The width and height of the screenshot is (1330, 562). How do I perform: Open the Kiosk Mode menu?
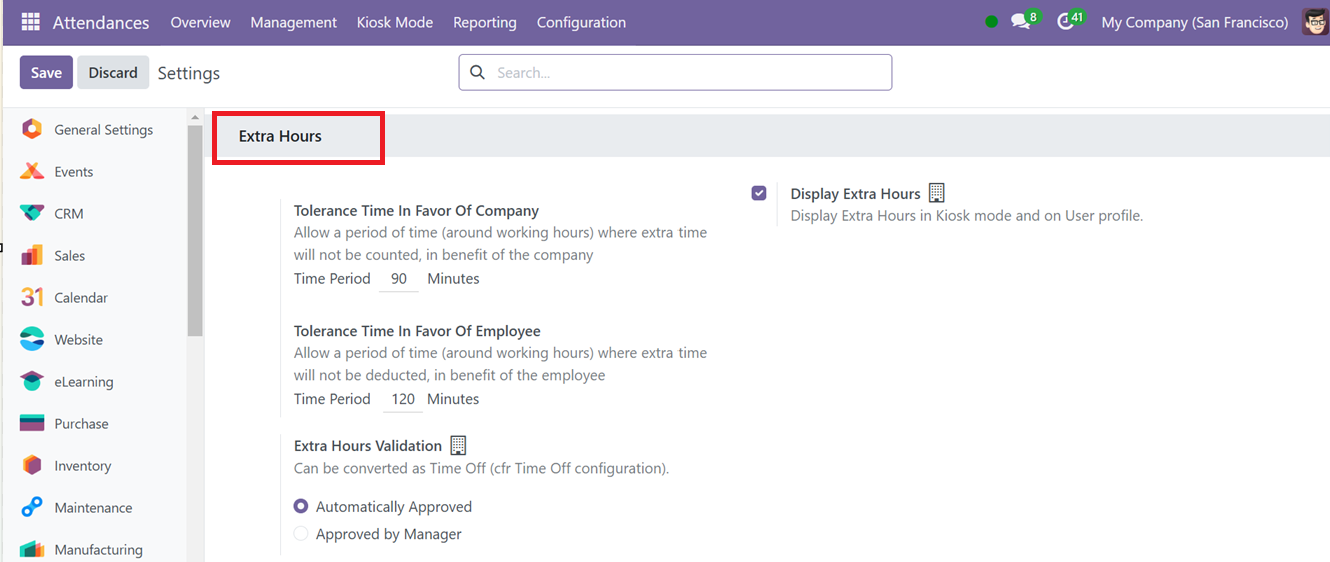pyautogui.click(x=395, y=22)
